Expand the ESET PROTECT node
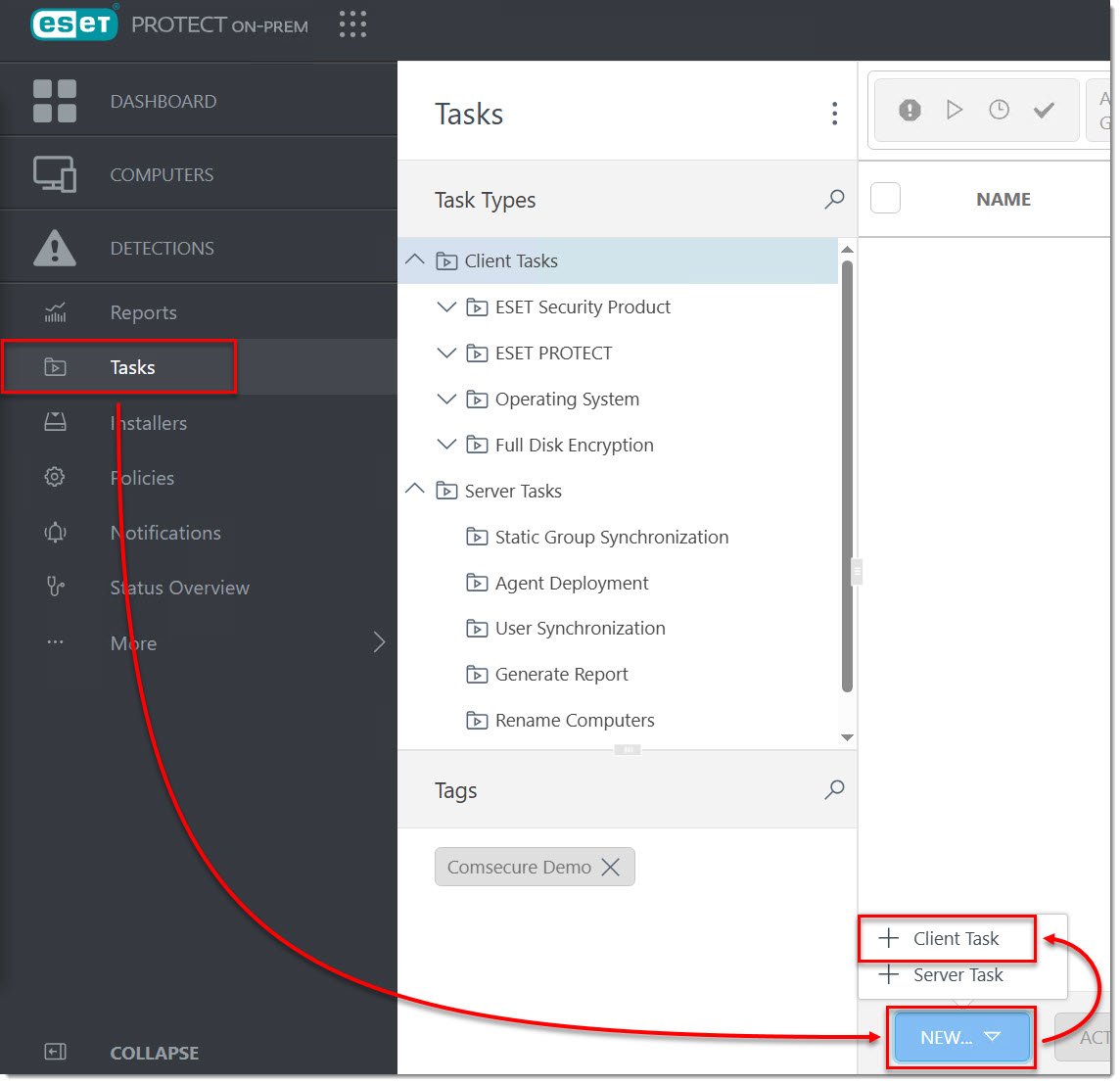 coord(446,353)
